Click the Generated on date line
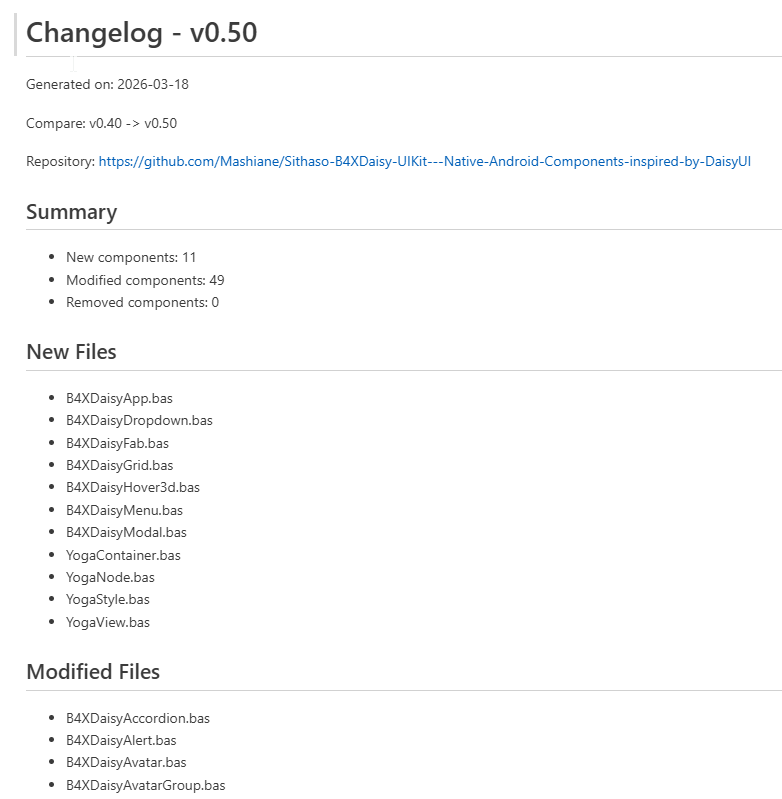 [x=107, y=85]
